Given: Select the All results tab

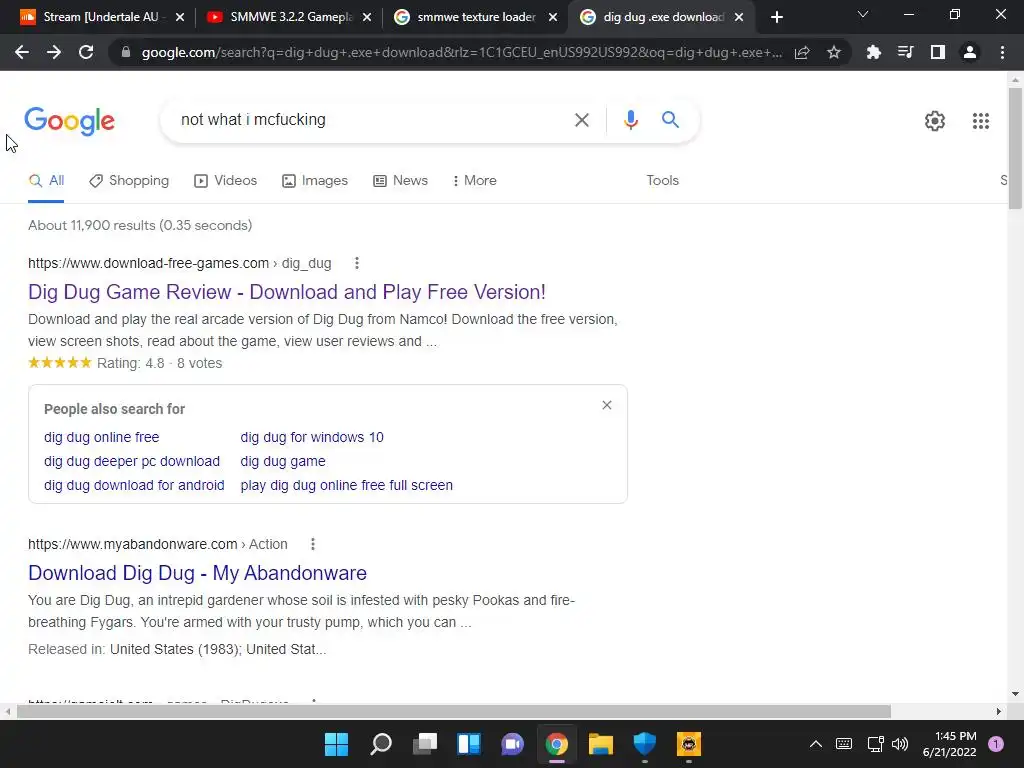Looking at the screenshot, I should click(x=46, y=181).
